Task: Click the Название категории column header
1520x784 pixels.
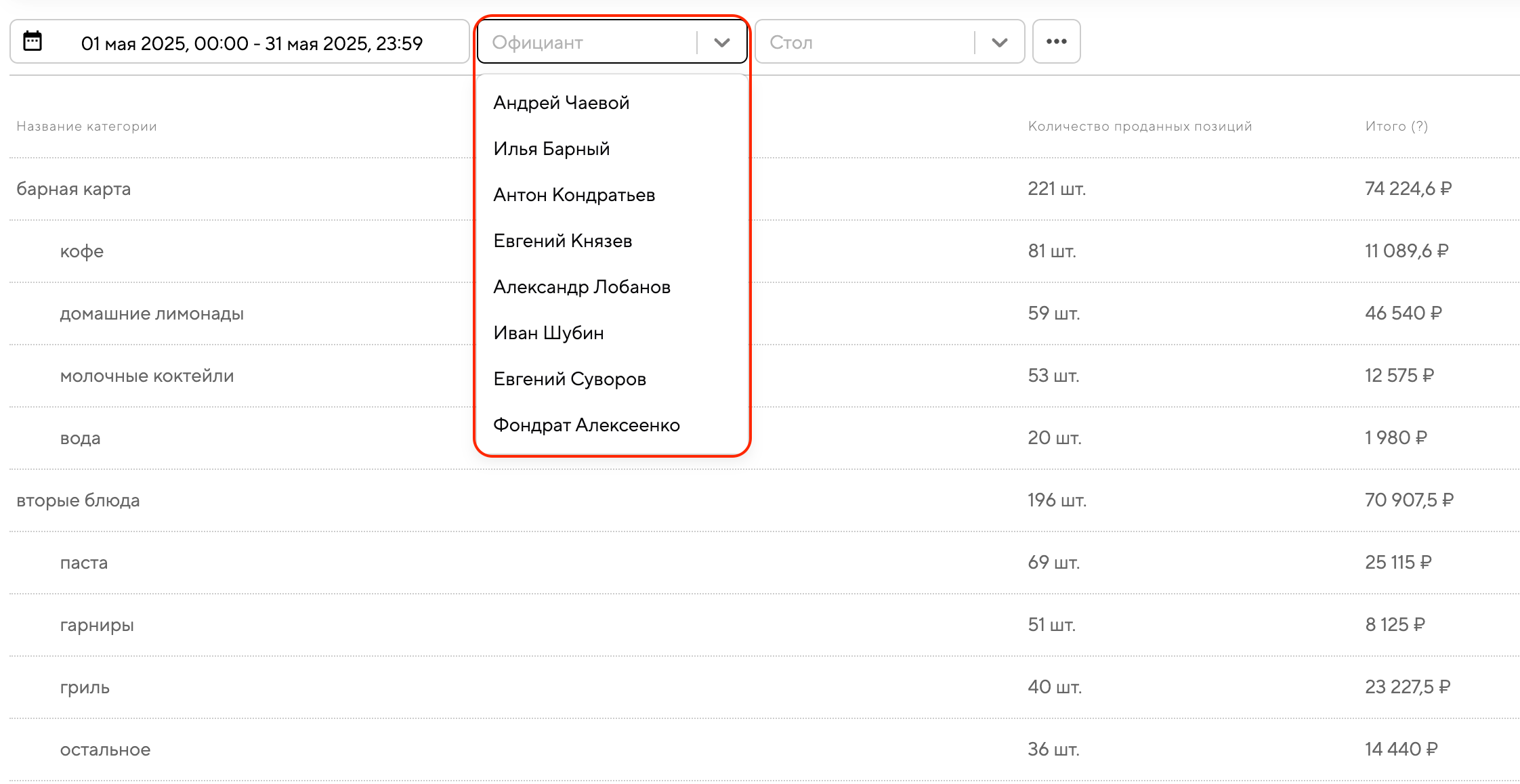Action: (x=87, y=126)
